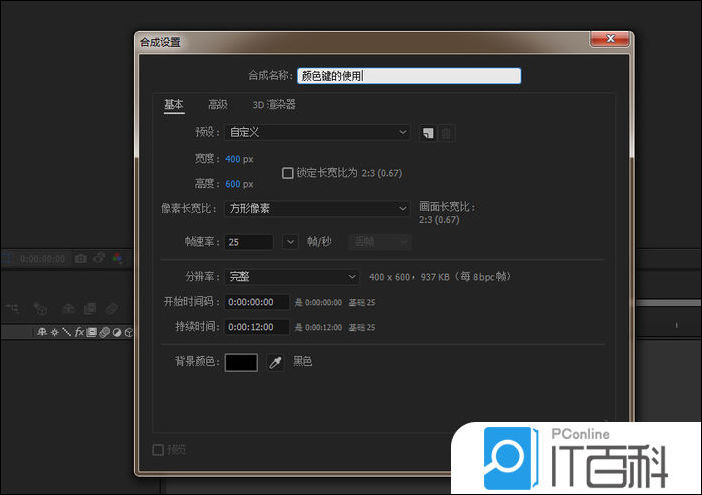Viewport: 702px width, 495px height.
Task: Click the dimmed hide shy layers icon
Action: point(68,308)
